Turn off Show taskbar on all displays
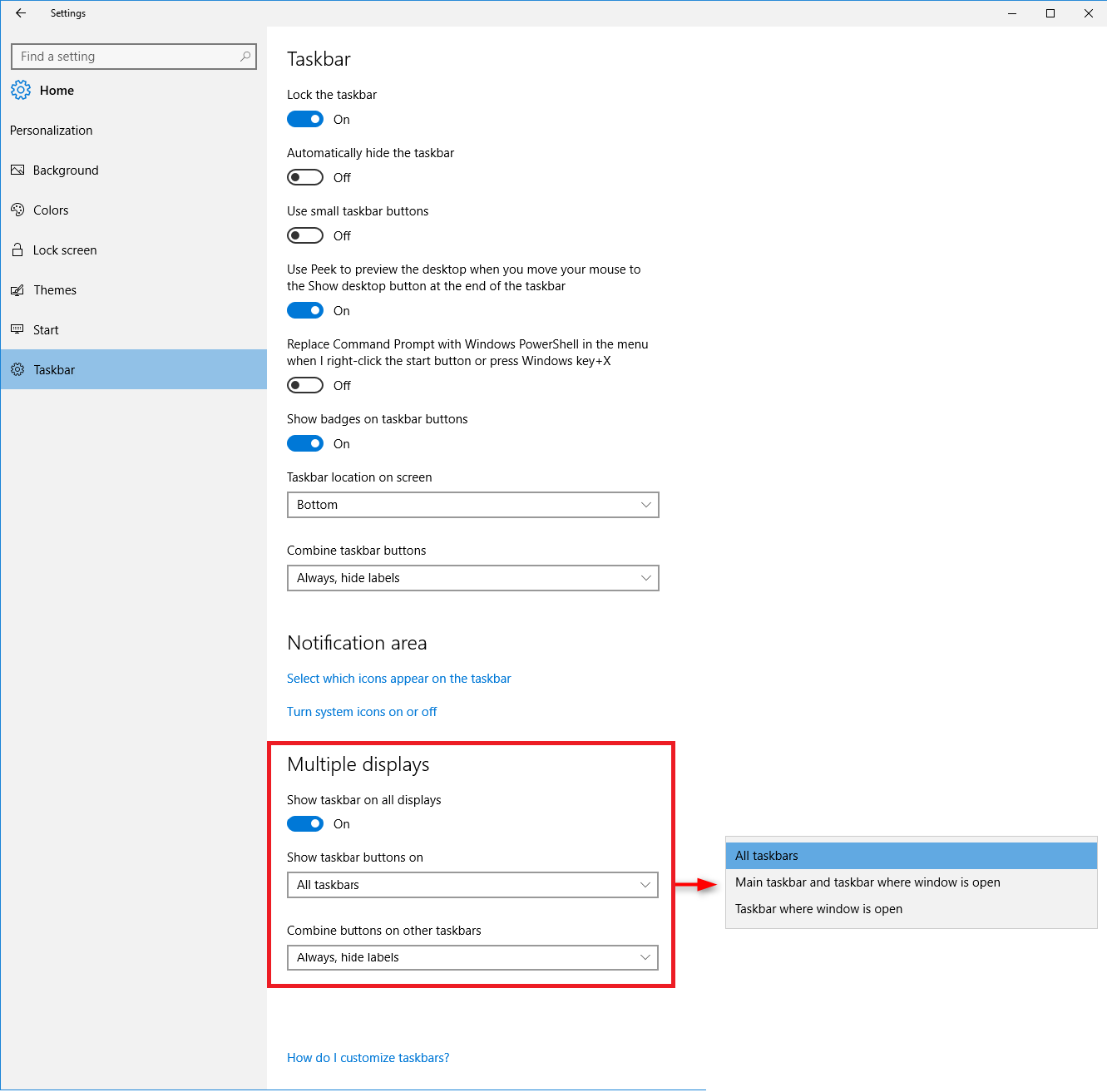This screenshot has width=1107, height=1092. click(x=305, y=823)
